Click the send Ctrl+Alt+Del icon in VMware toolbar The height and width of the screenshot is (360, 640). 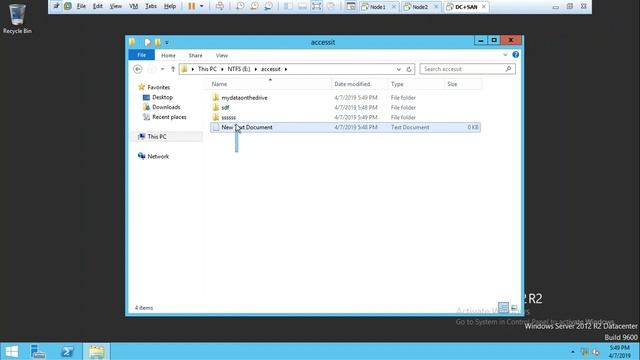[x=220, y=6]
